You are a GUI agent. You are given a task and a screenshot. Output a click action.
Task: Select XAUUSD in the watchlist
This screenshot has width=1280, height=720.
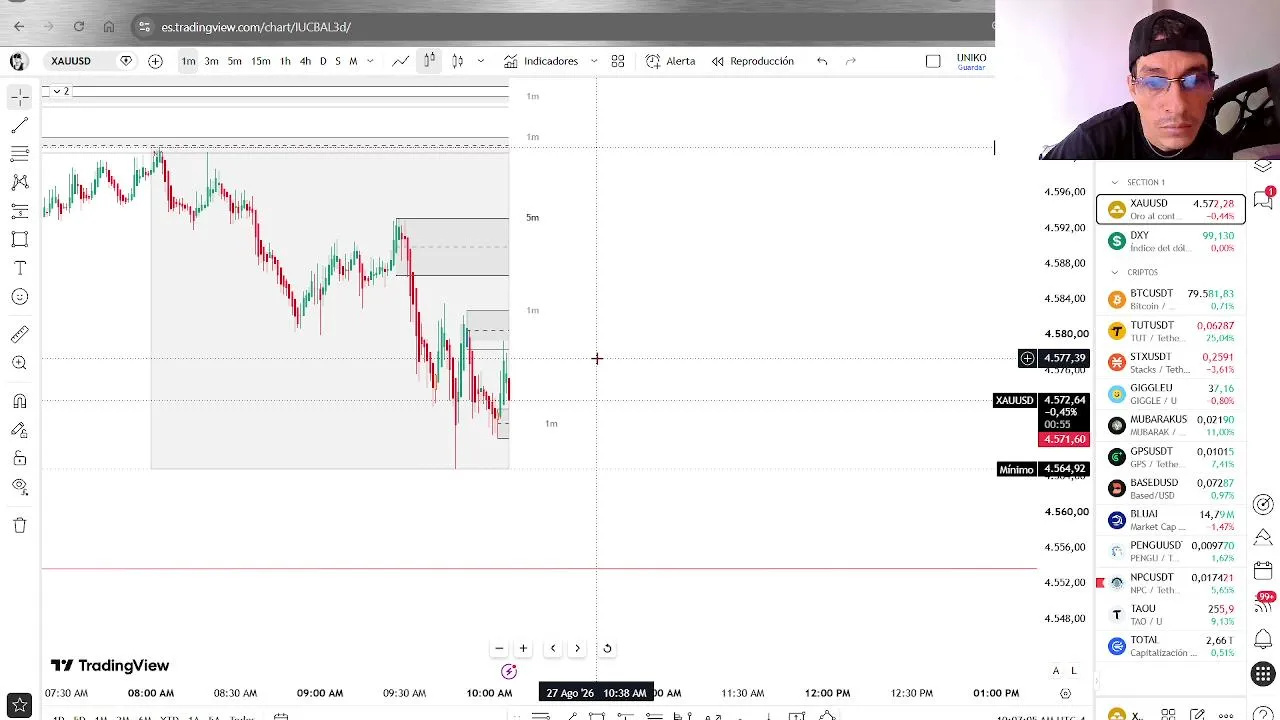(x=1171, y=209)
